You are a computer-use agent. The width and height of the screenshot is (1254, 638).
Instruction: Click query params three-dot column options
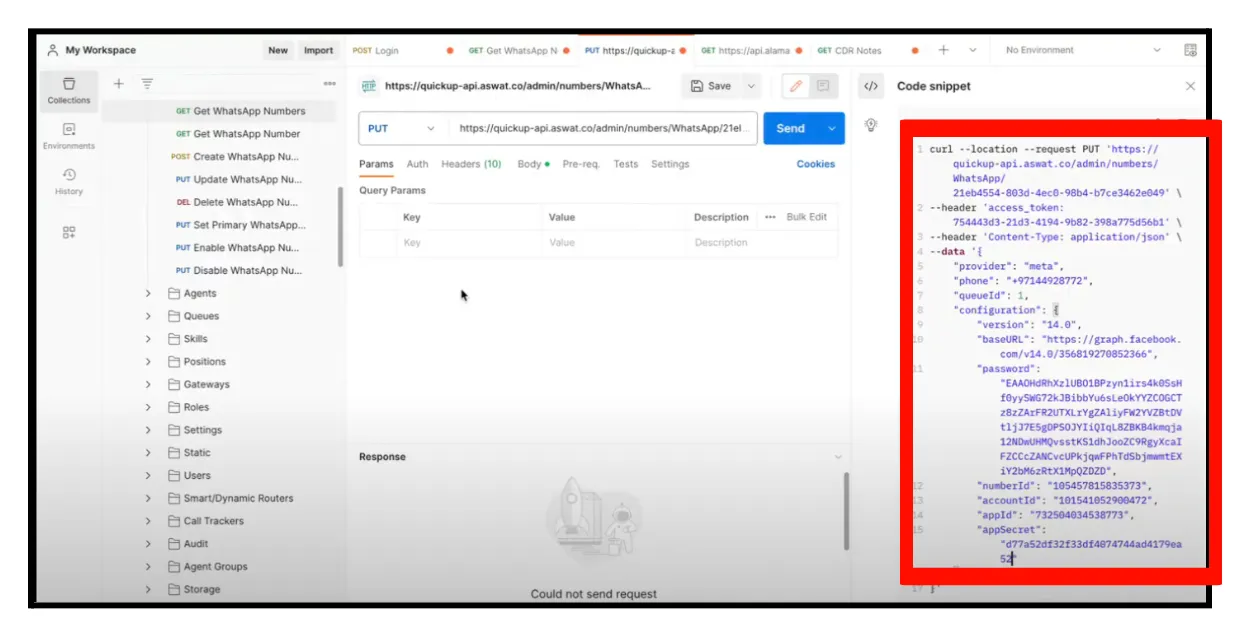pyautogui.click(x=770, y=217)
